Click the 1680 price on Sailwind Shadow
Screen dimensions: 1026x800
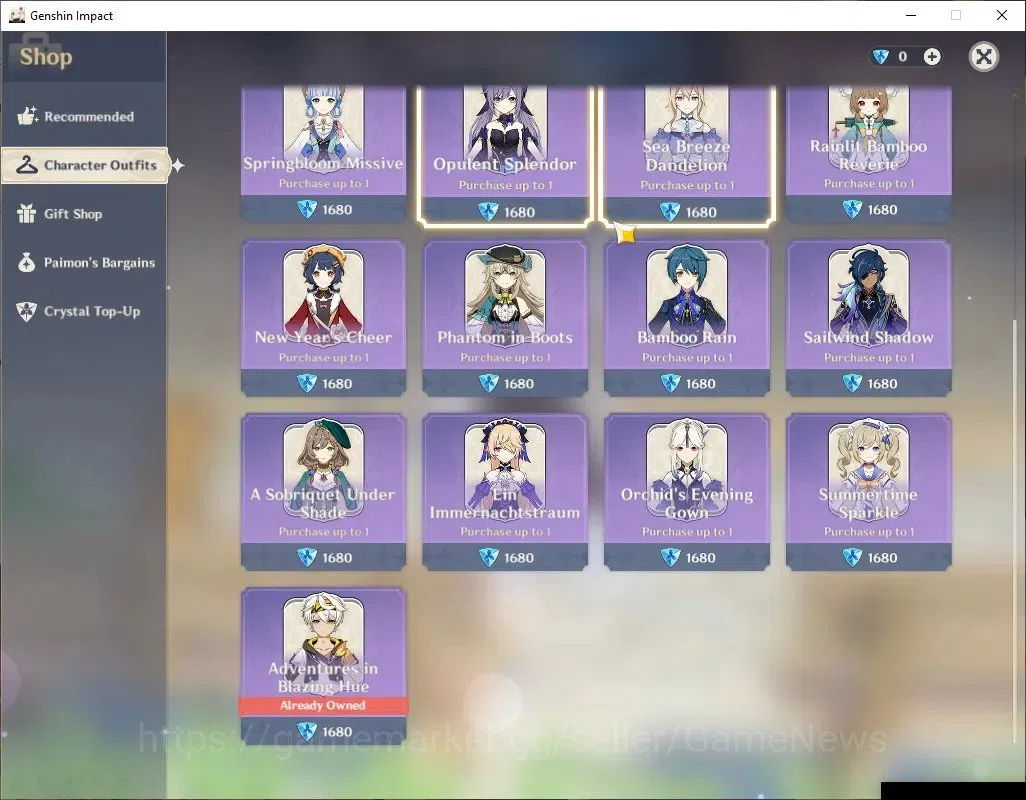pos(882,384)
